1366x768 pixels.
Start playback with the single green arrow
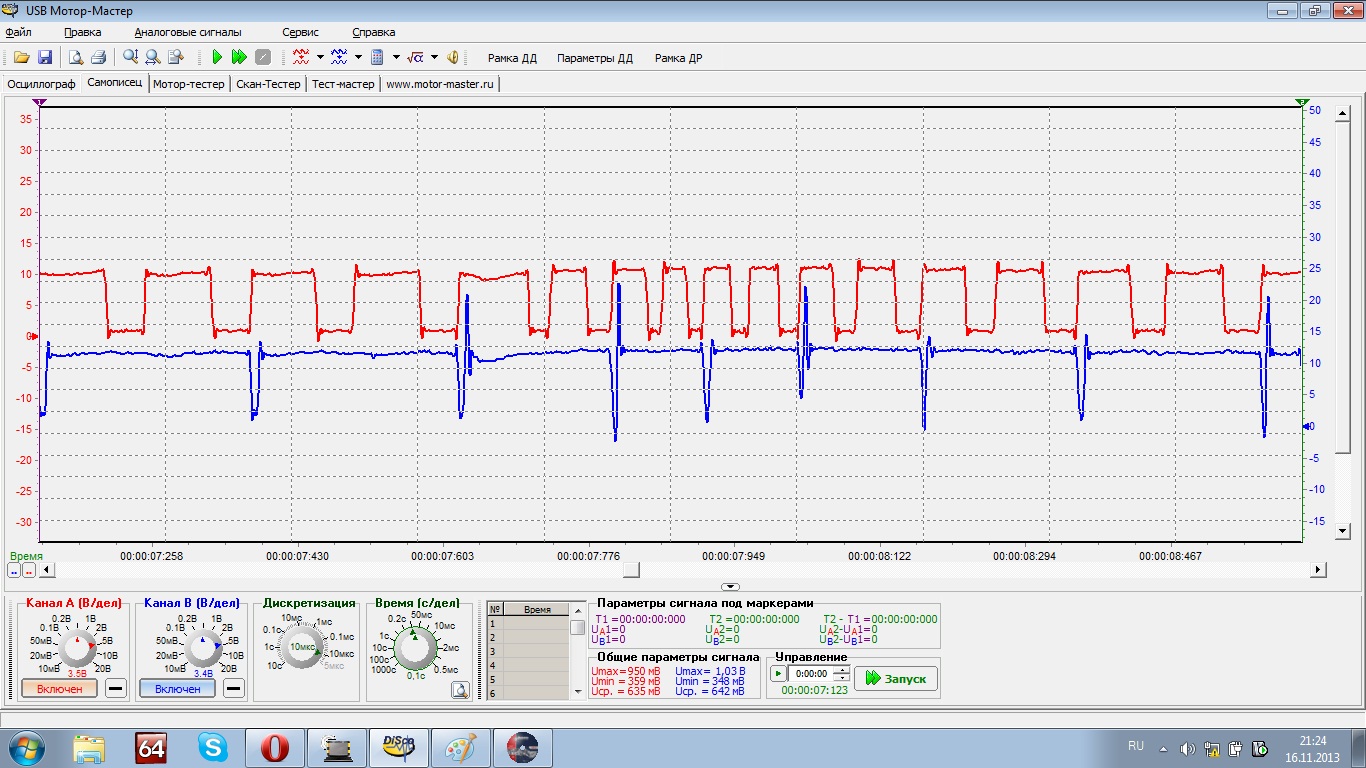(x=217, y=57)
